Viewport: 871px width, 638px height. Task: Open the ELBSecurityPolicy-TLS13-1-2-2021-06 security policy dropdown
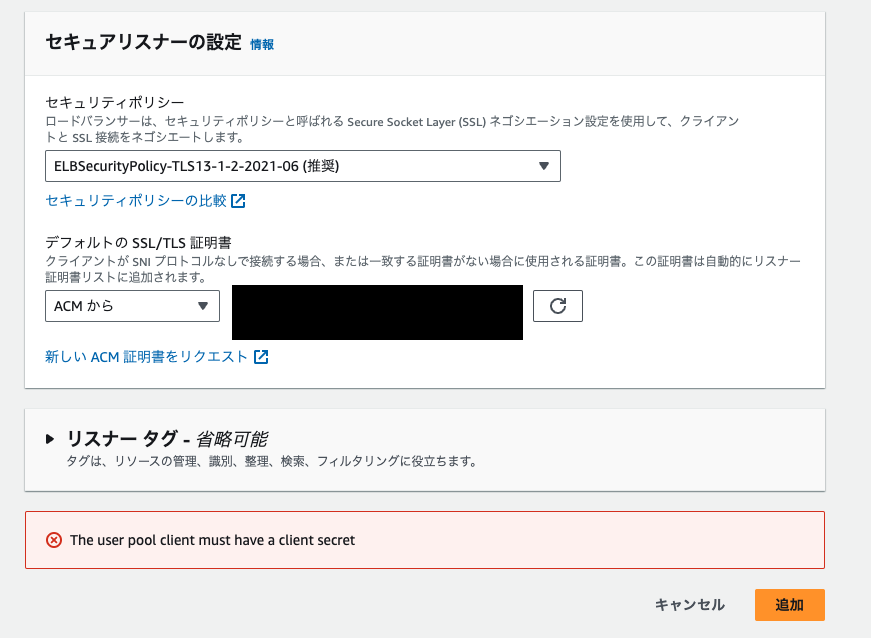coord(303,166)
